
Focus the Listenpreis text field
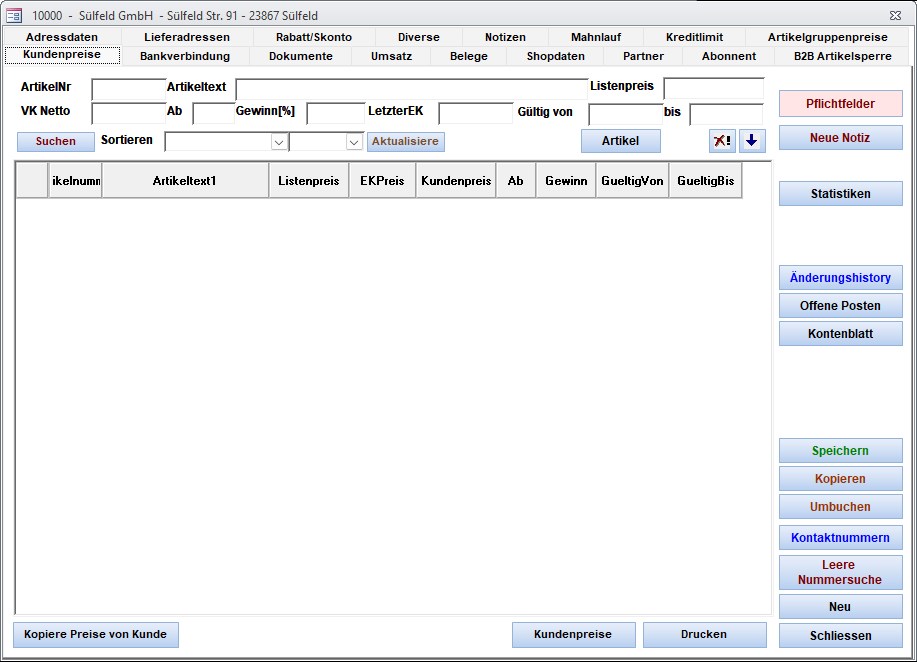pos(713,89)
